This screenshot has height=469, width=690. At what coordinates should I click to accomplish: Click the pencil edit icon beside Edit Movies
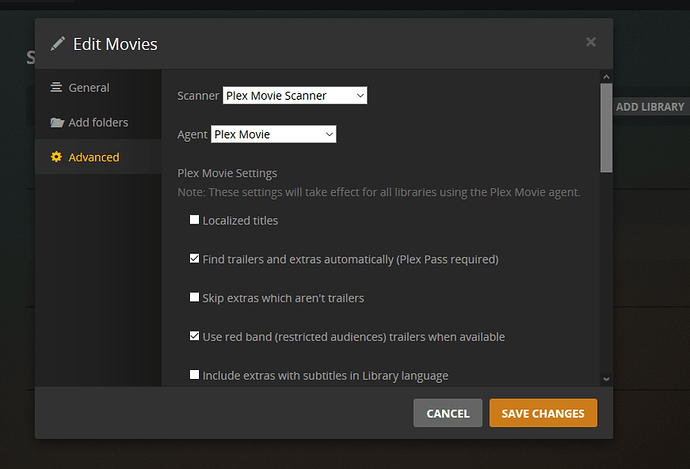pos(58,44)
